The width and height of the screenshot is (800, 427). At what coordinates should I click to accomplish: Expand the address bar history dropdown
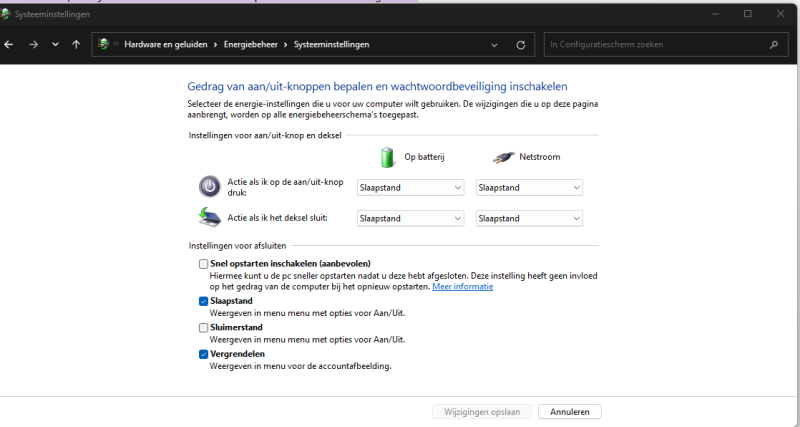(494, 45)
